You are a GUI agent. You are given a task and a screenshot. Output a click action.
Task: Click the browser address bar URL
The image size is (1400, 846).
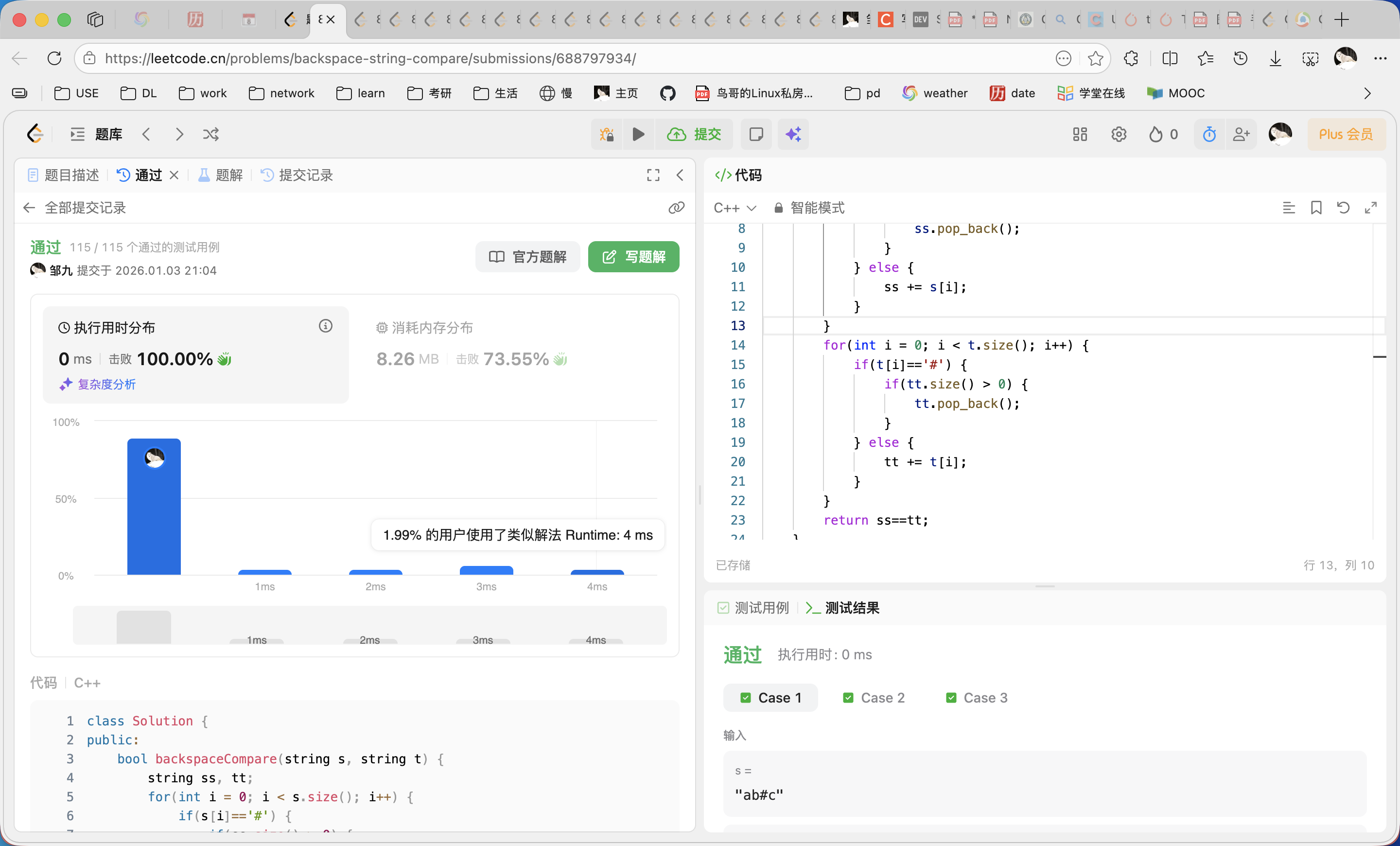370,58
